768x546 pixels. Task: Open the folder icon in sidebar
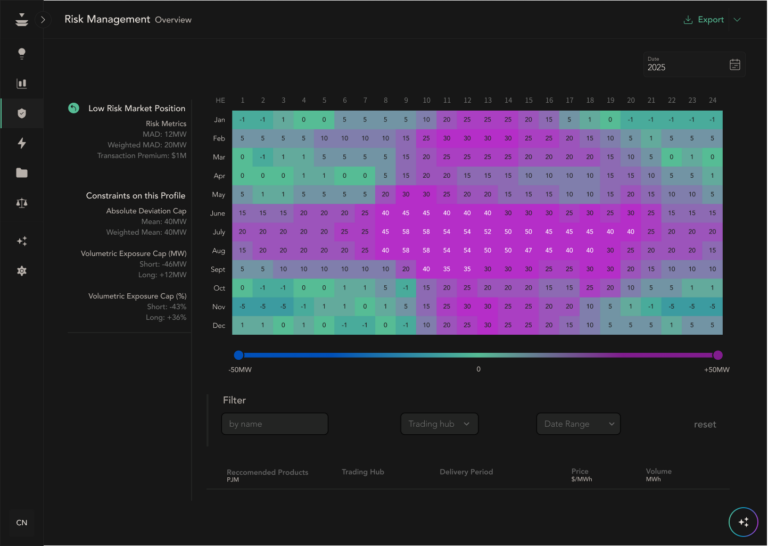[x=21, y=173]
